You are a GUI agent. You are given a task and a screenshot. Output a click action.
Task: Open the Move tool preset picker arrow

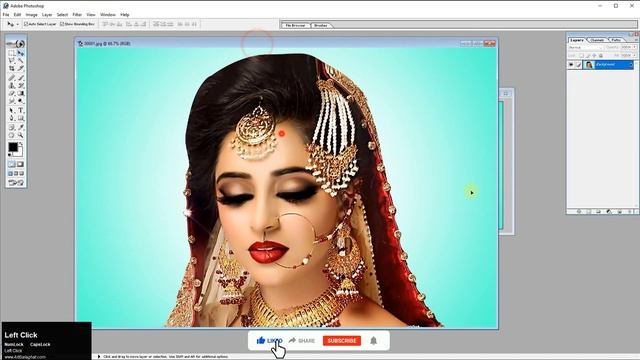point(17,24)
